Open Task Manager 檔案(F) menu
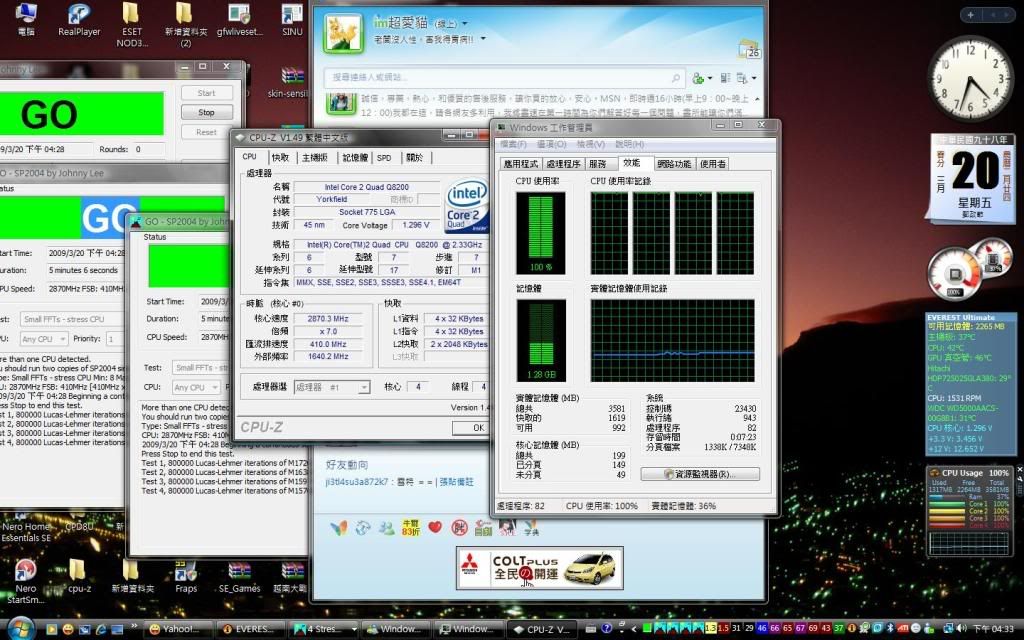This screenshot has width=1024, height=640. [x=513, y=144]
